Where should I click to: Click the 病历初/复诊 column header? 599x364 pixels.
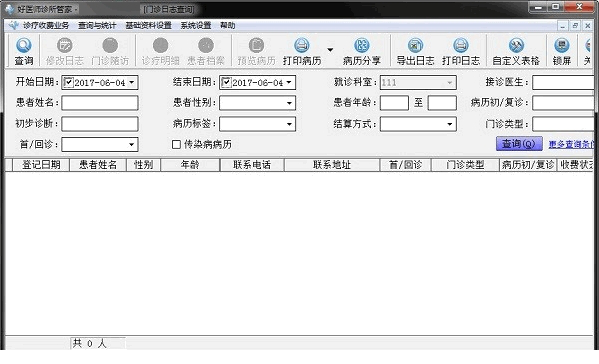528,165
